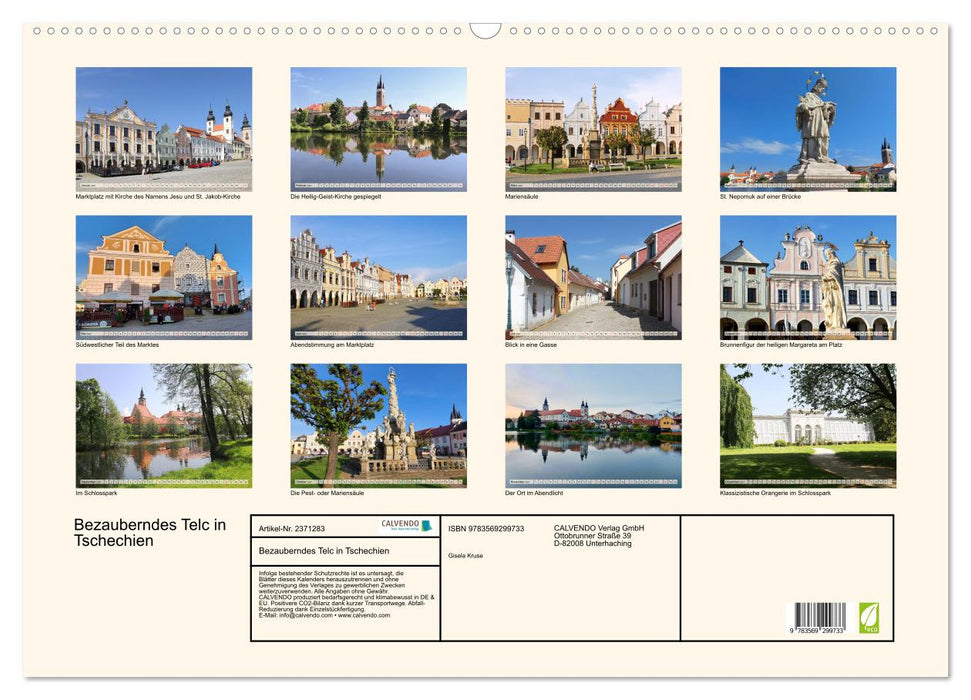Image resolution: width=971 pixels, height=700 pixels.
Task: Click the info@calvendo.com email line
Action: click(x=324, y=615)
